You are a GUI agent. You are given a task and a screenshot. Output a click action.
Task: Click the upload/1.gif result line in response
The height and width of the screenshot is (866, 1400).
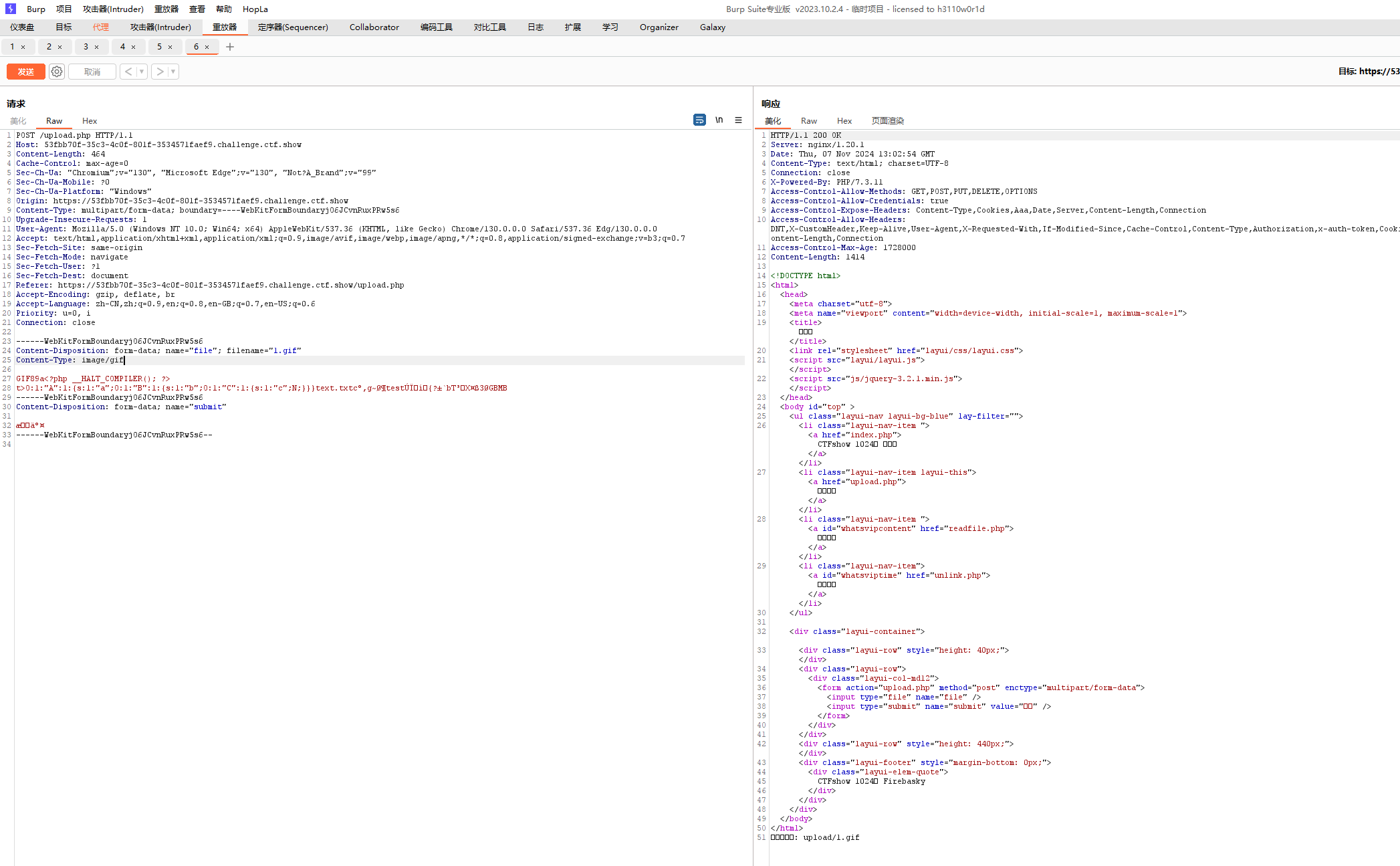pyautogui.click(x=815, y=837)
